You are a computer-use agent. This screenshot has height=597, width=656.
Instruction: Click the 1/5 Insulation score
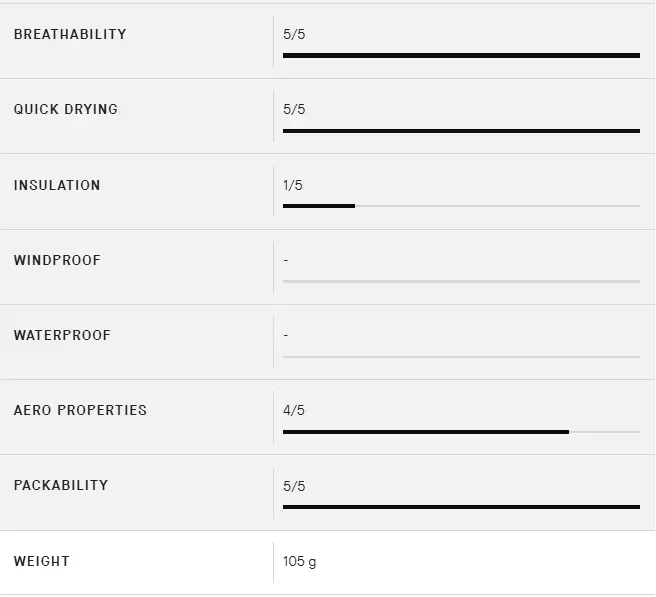pos(293,185)
